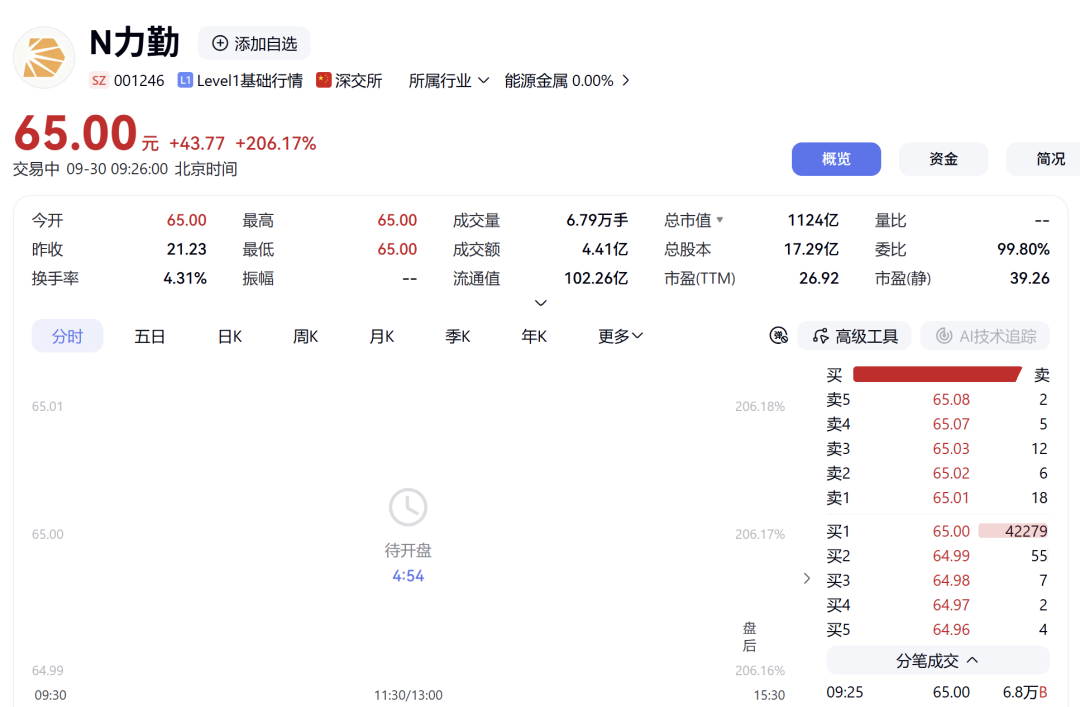Screen dimensions: 1080x707
Task: Click the 卖5 price 65.08
Action: click(951, 400)
